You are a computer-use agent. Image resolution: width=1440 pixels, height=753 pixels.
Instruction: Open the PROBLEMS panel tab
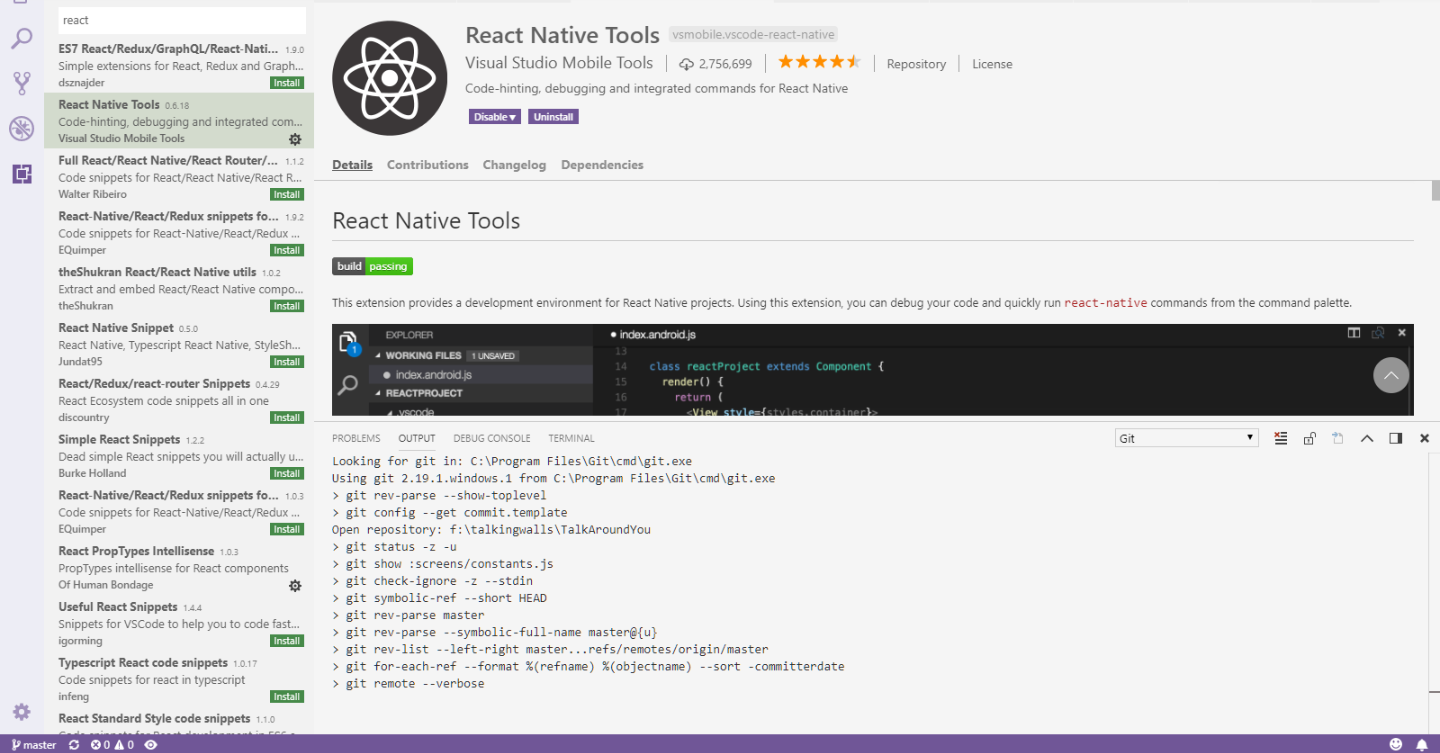356,438
